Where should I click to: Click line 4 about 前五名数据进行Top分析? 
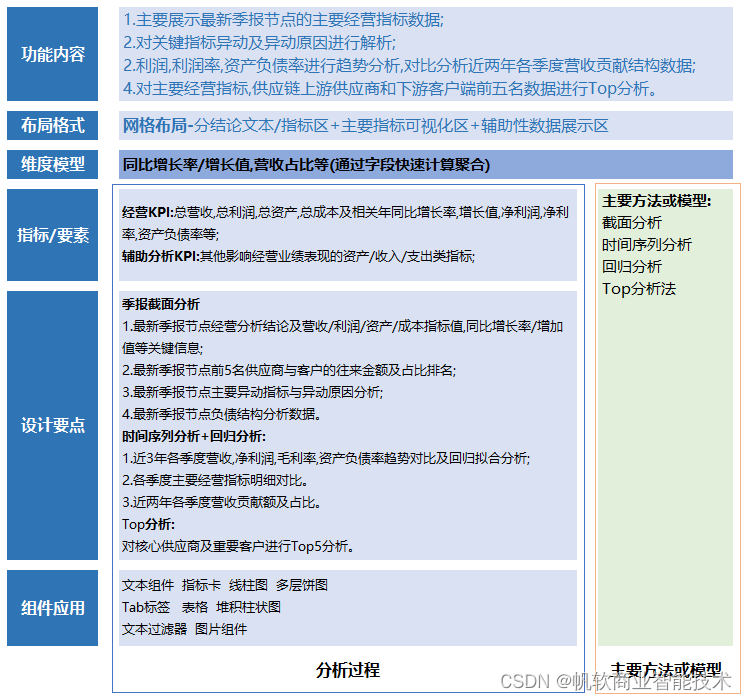390,89
